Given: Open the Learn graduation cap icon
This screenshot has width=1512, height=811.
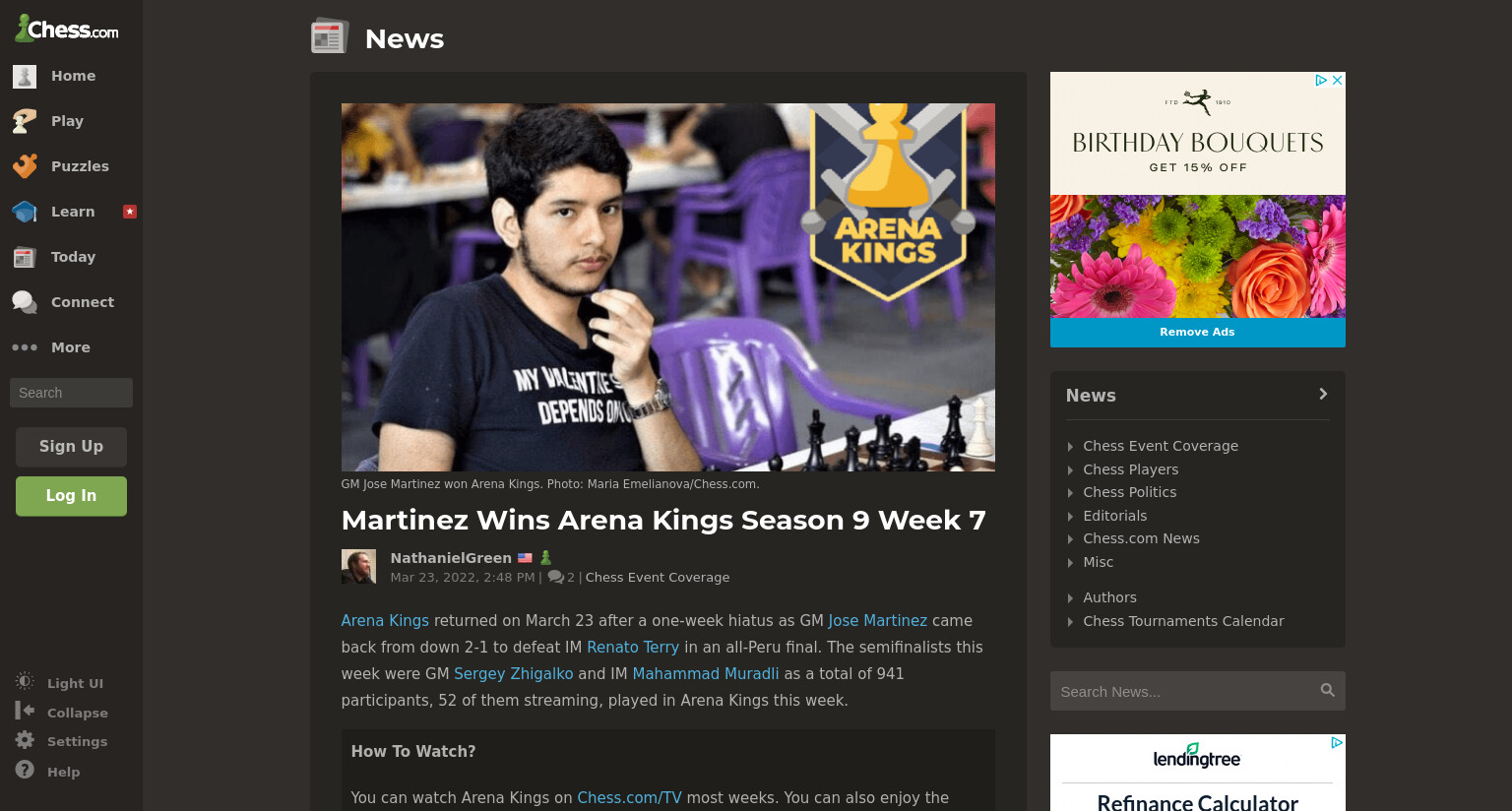Looking at the screenshot, I should click(25, 212).
